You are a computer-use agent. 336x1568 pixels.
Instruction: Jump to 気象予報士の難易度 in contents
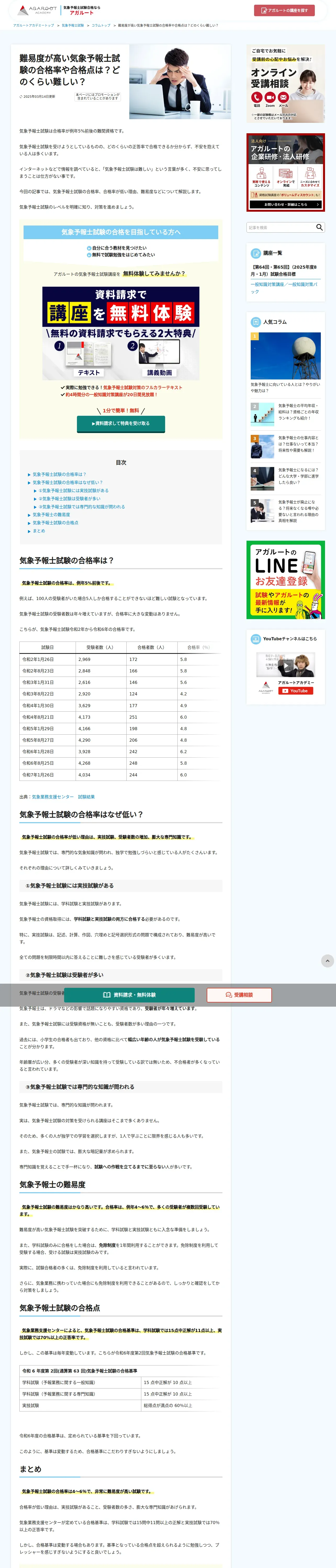tap(51, 515)
